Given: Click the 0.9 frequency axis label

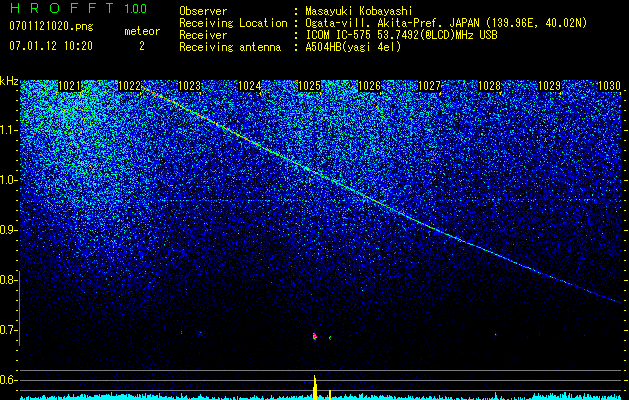Looking at the screenshot, I should pos(9,230).
